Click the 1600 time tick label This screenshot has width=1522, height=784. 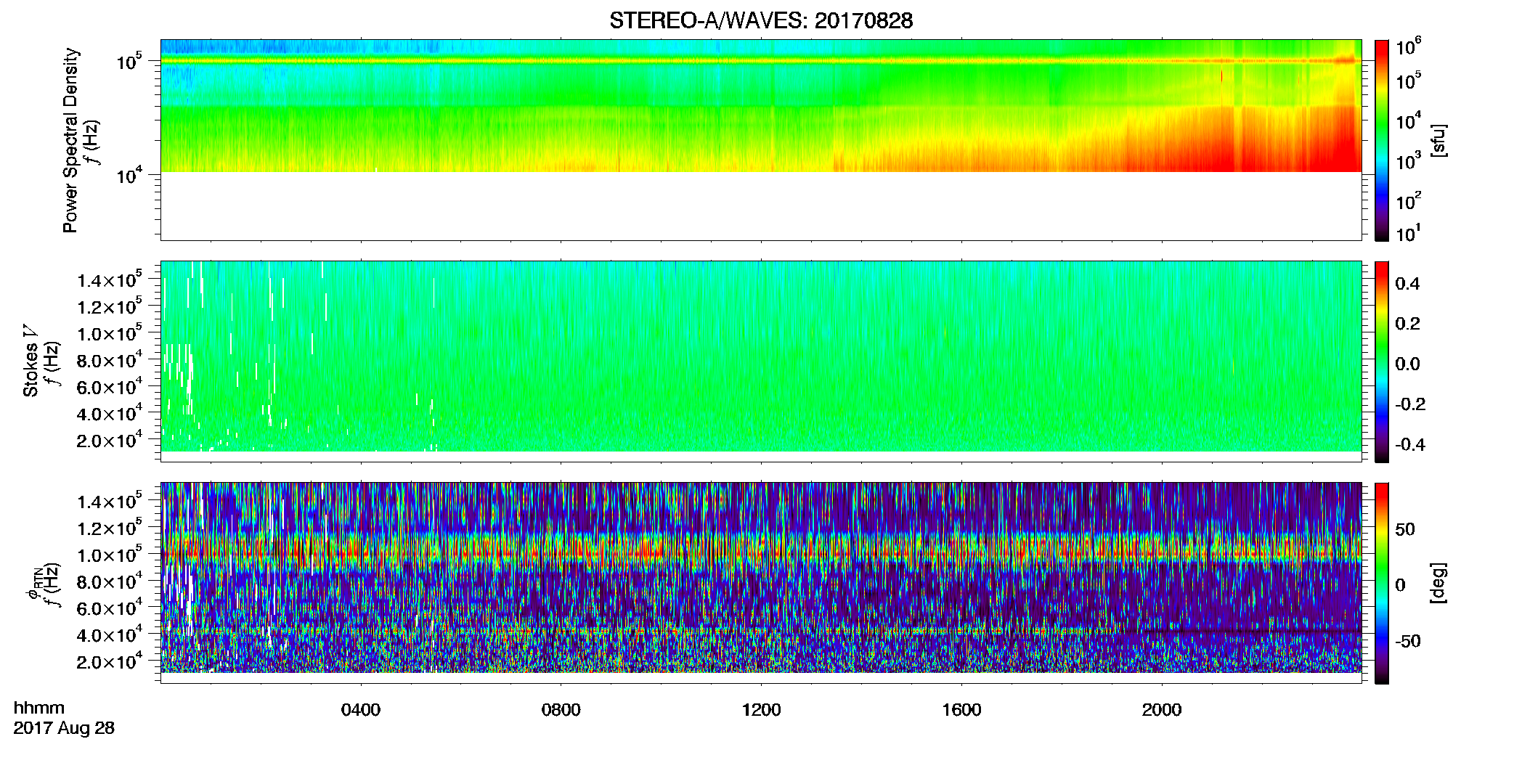point(961,709)
